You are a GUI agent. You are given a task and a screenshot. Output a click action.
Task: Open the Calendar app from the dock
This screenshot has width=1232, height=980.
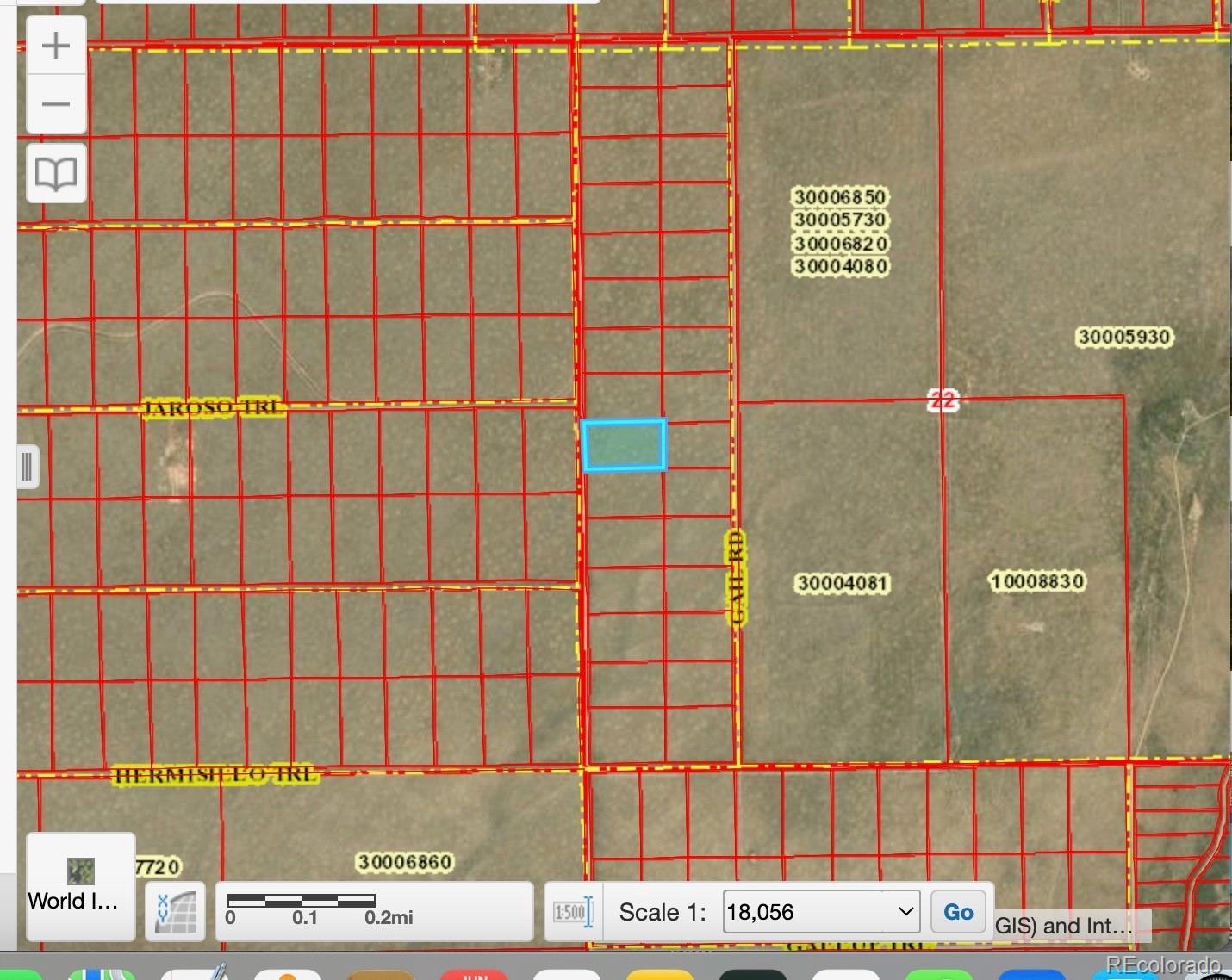[x=475, y=974]
